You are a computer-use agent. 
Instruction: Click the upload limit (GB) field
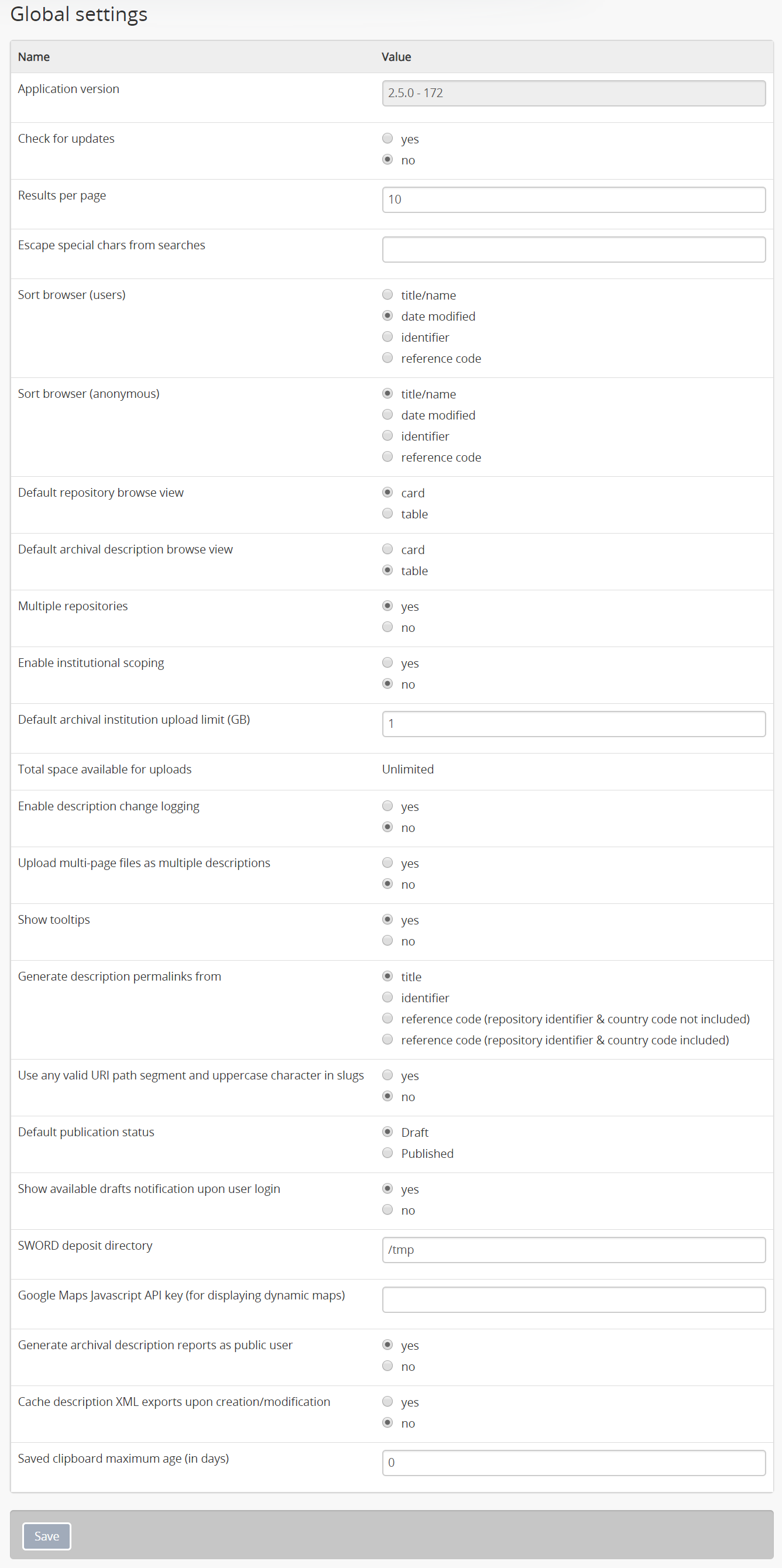pos(573,724)
